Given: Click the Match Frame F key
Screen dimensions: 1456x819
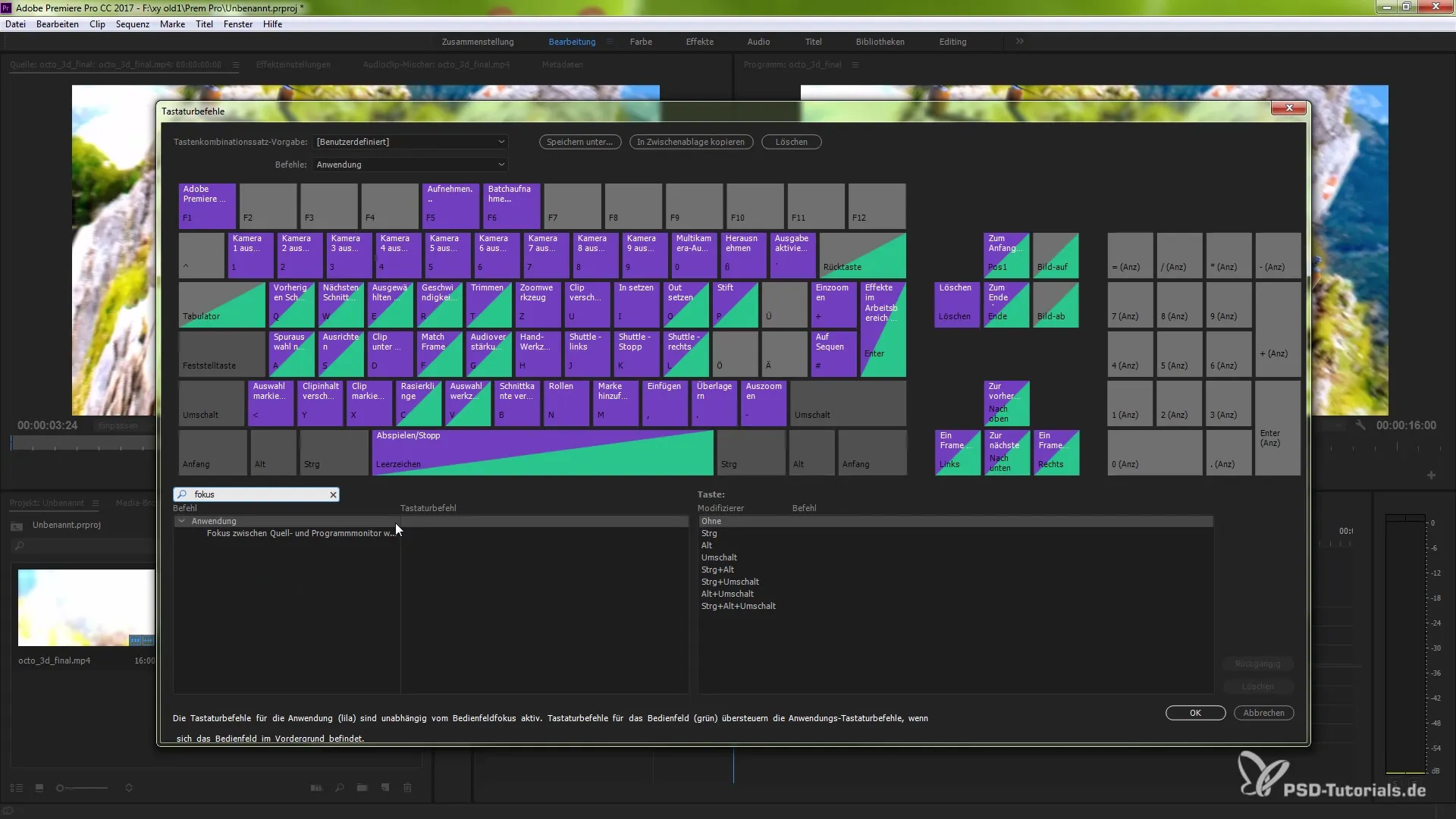Looking at the screenshot, I should [440, 354].
